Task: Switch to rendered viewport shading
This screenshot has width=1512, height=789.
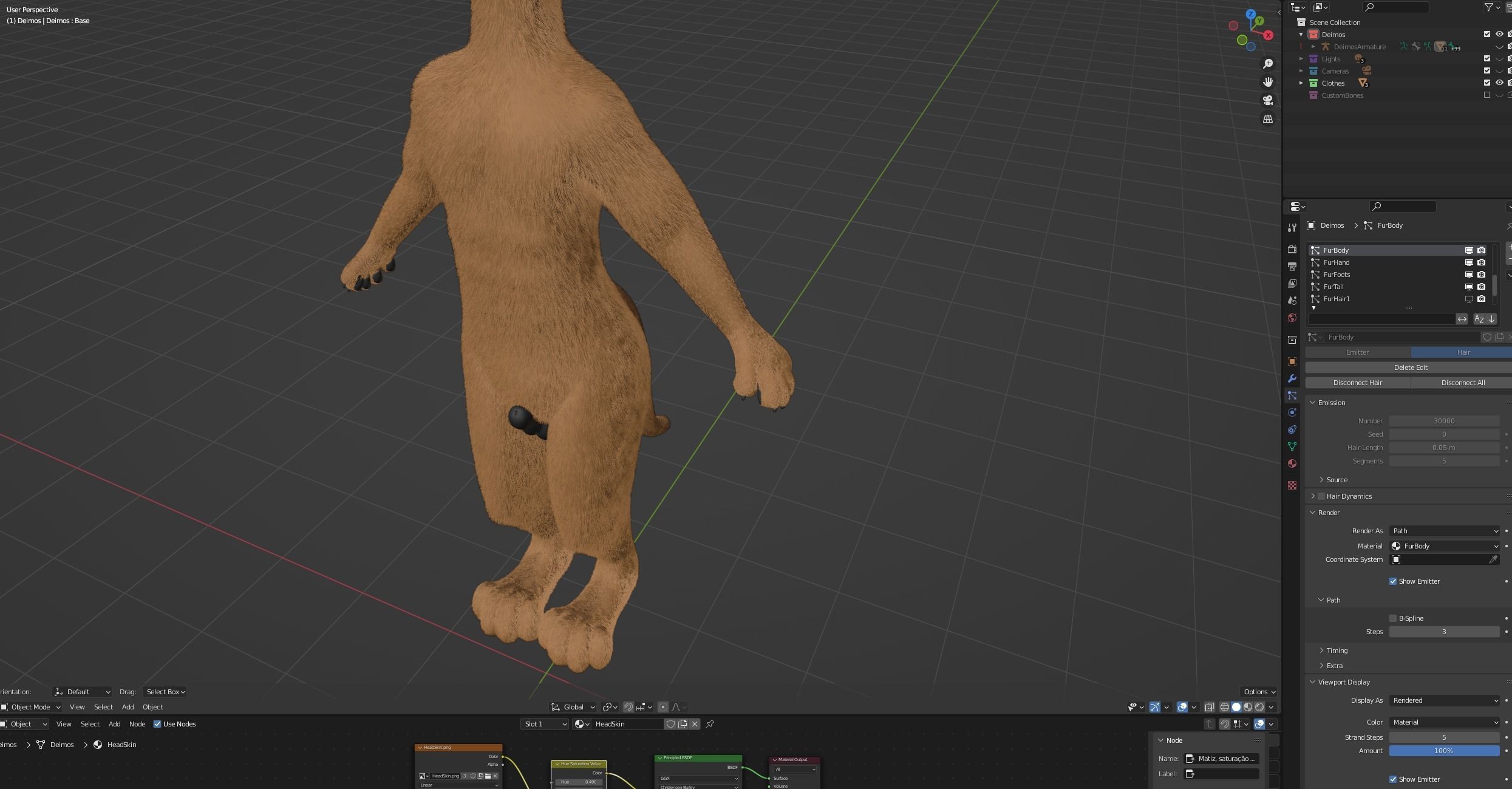Action: tap(1259, 707)
